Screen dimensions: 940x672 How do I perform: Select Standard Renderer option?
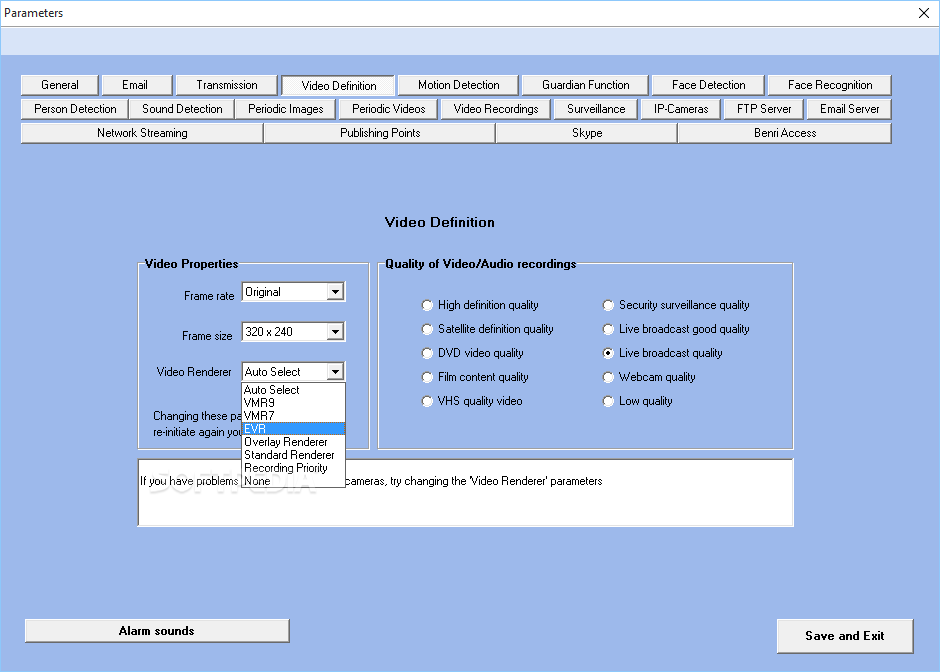[x=293, y=455]
